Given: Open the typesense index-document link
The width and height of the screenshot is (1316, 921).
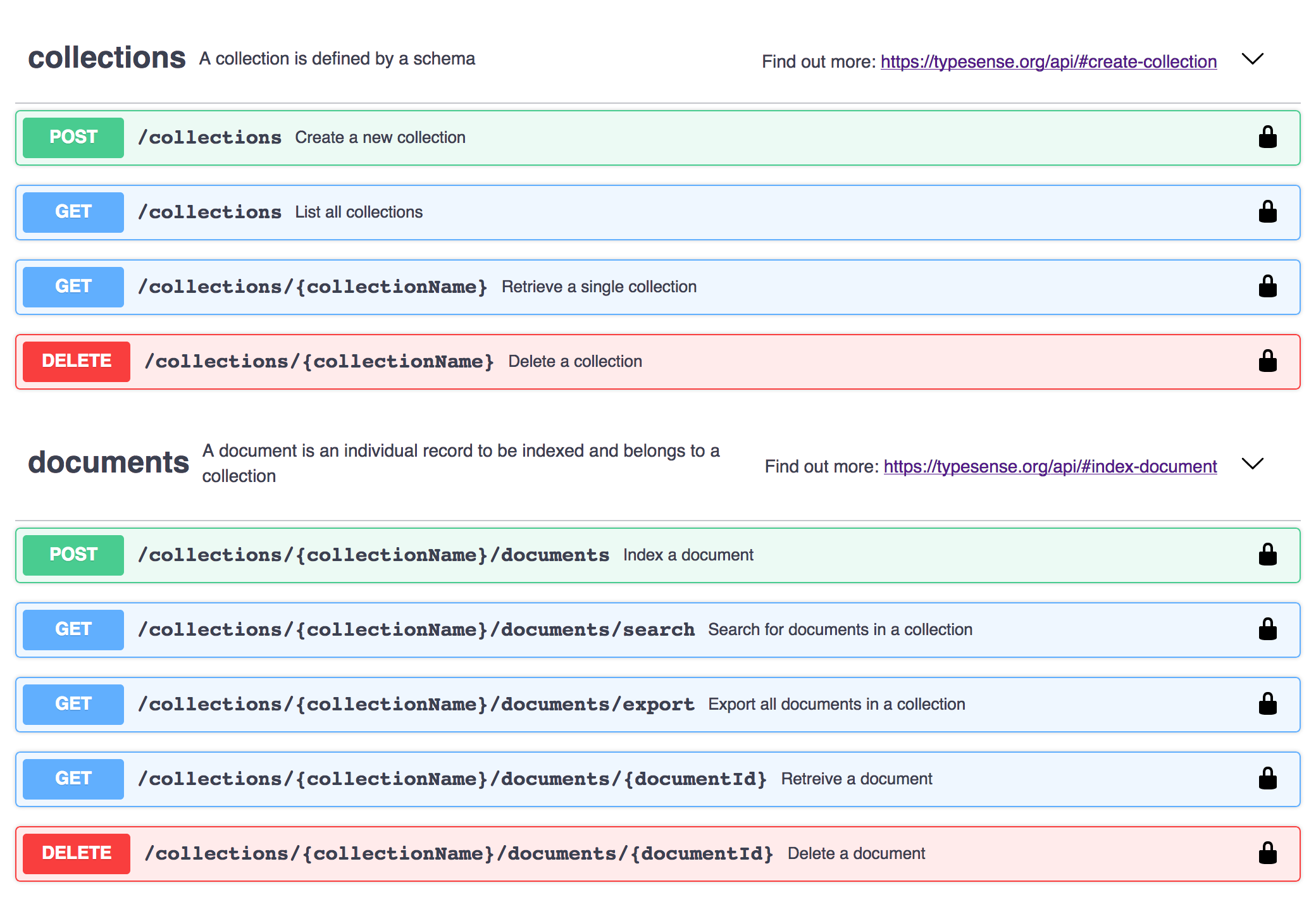Looking at the screenshot, I should (1050, 467).
